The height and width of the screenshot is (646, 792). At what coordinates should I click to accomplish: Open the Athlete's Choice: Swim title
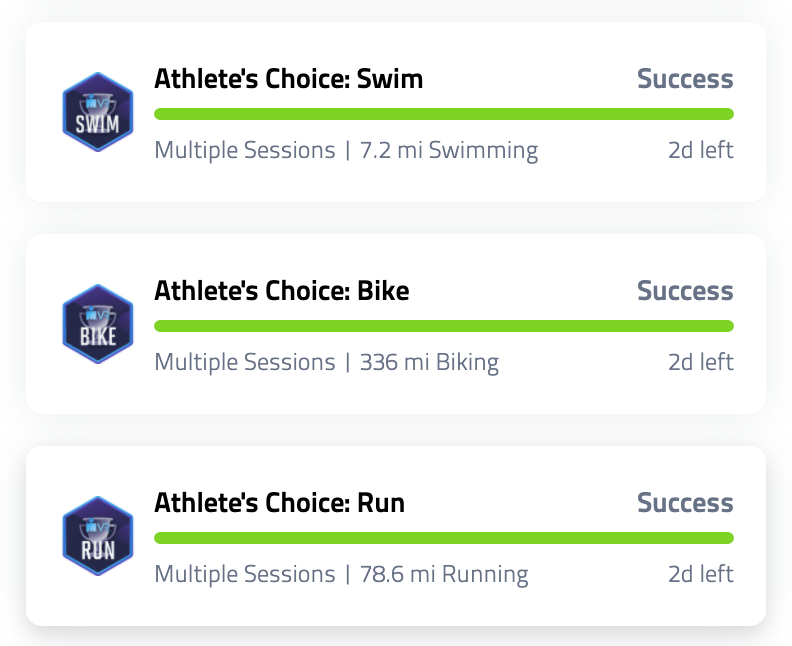coord(288,79)
